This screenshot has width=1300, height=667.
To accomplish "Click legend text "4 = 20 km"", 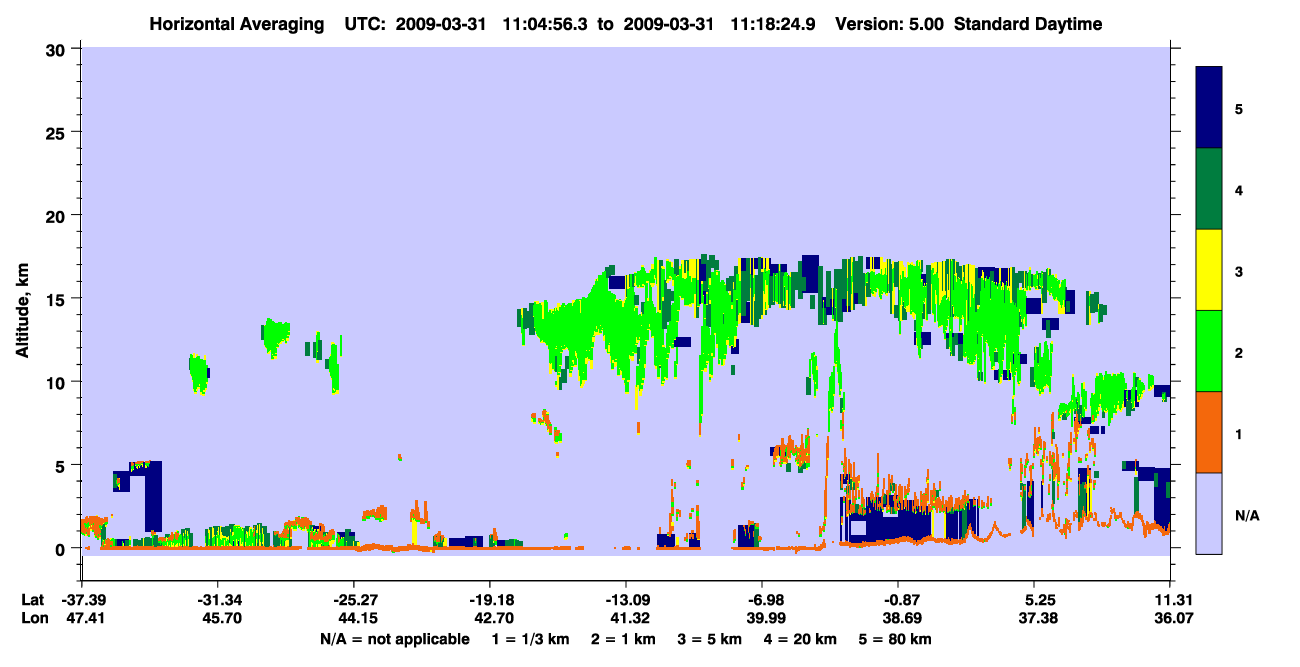I will pos(801,639).
